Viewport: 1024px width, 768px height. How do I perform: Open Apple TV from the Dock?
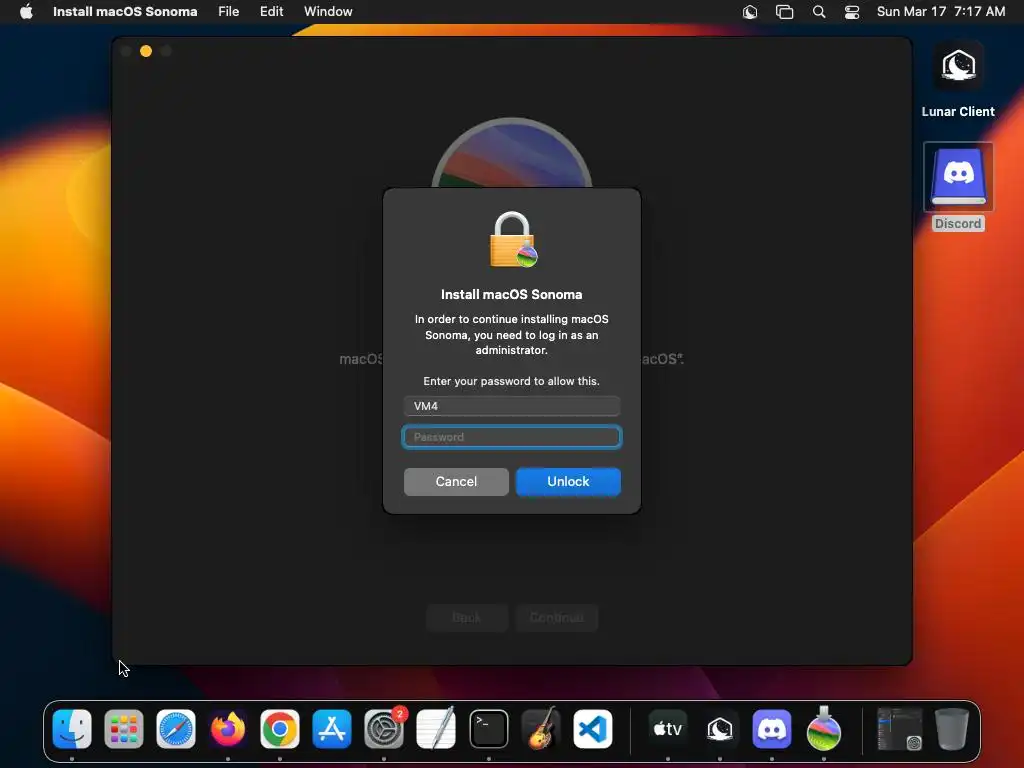pos(667,729)
